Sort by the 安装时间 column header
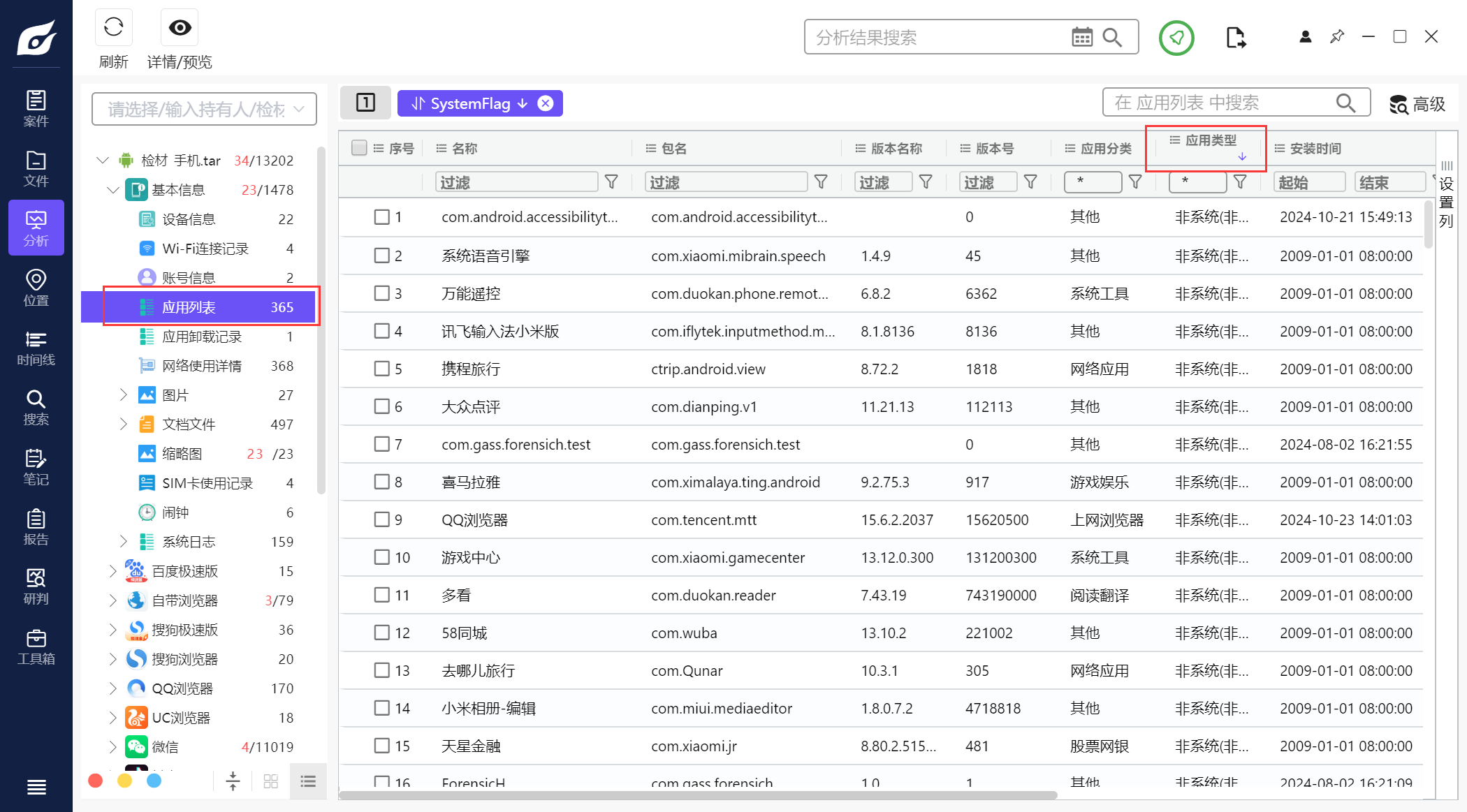Image resolution: width=1467 pixels, height=812 pixels. point(1315,148)
